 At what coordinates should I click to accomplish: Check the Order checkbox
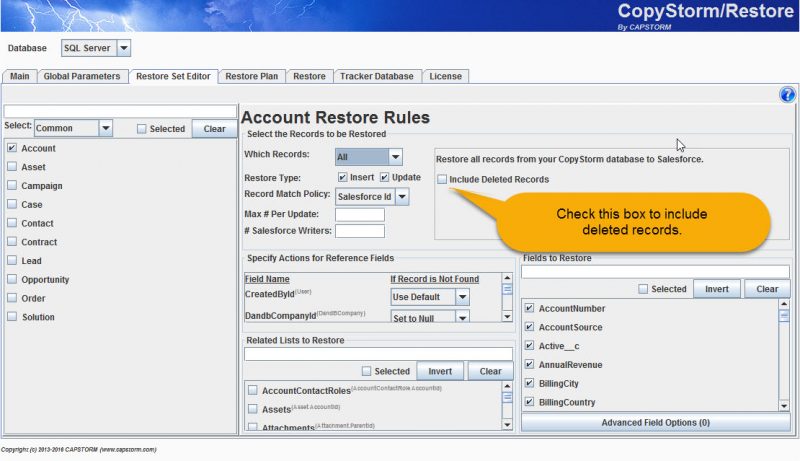[12, 298]
